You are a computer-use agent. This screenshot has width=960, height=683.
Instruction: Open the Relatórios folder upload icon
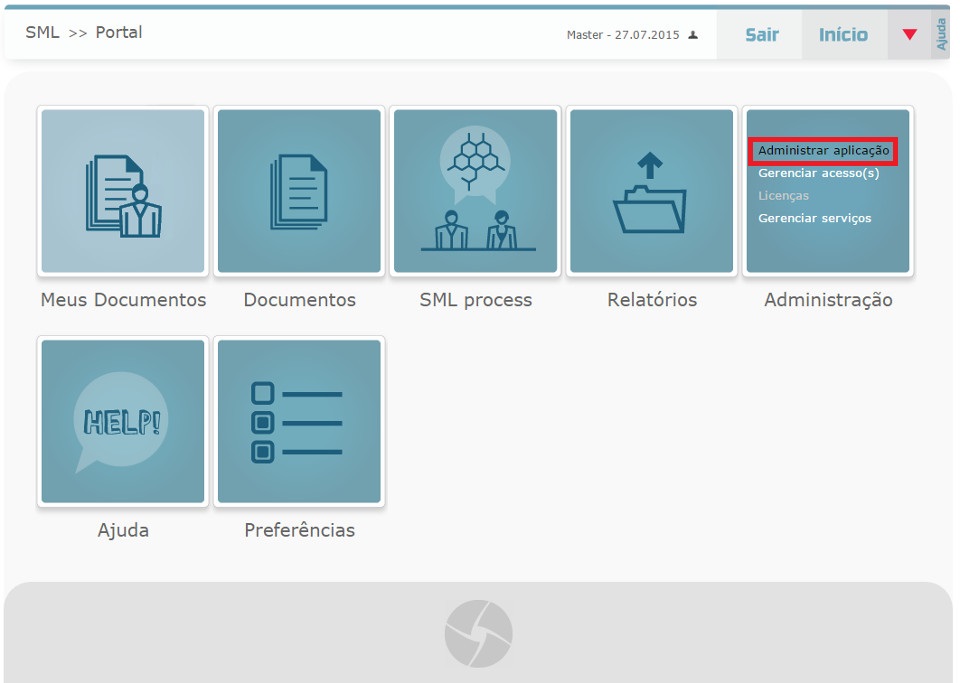click(651, 191)
